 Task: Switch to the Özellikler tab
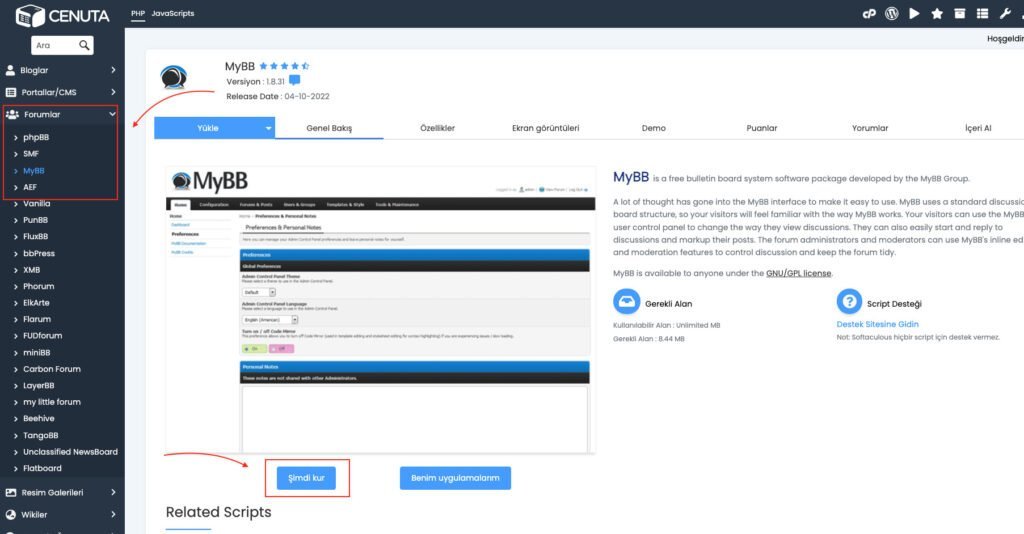[438, 128]
